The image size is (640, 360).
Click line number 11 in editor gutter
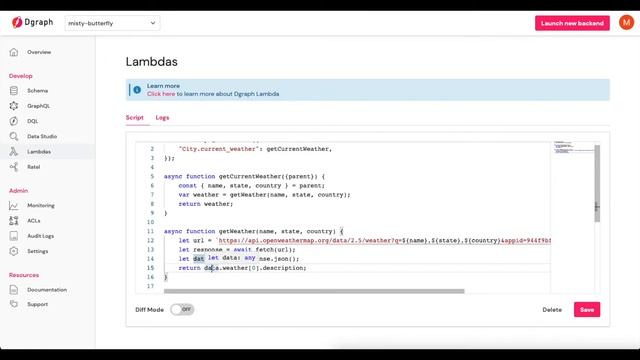pos(150,231)
